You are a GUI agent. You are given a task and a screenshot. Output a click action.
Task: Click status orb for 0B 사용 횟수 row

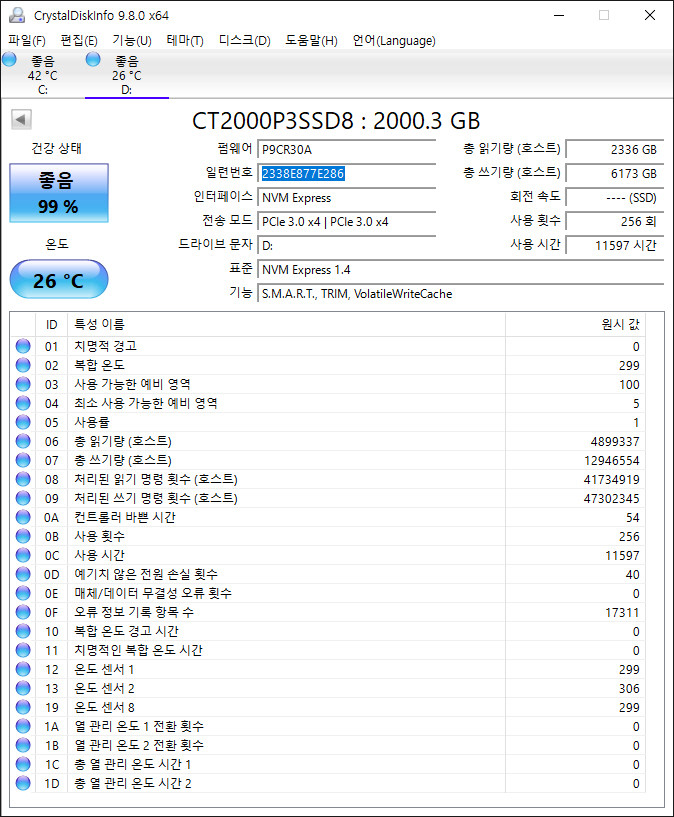[x=23, y=536]
